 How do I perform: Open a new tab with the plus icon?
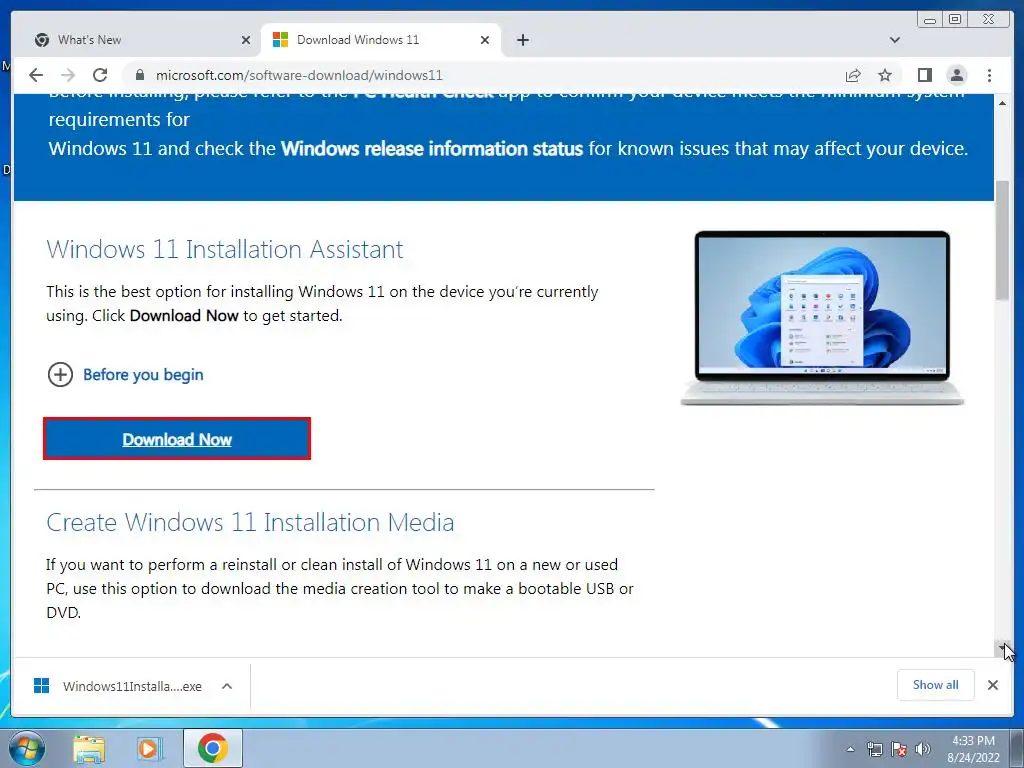pyautogui.click(x=522, y=40)
